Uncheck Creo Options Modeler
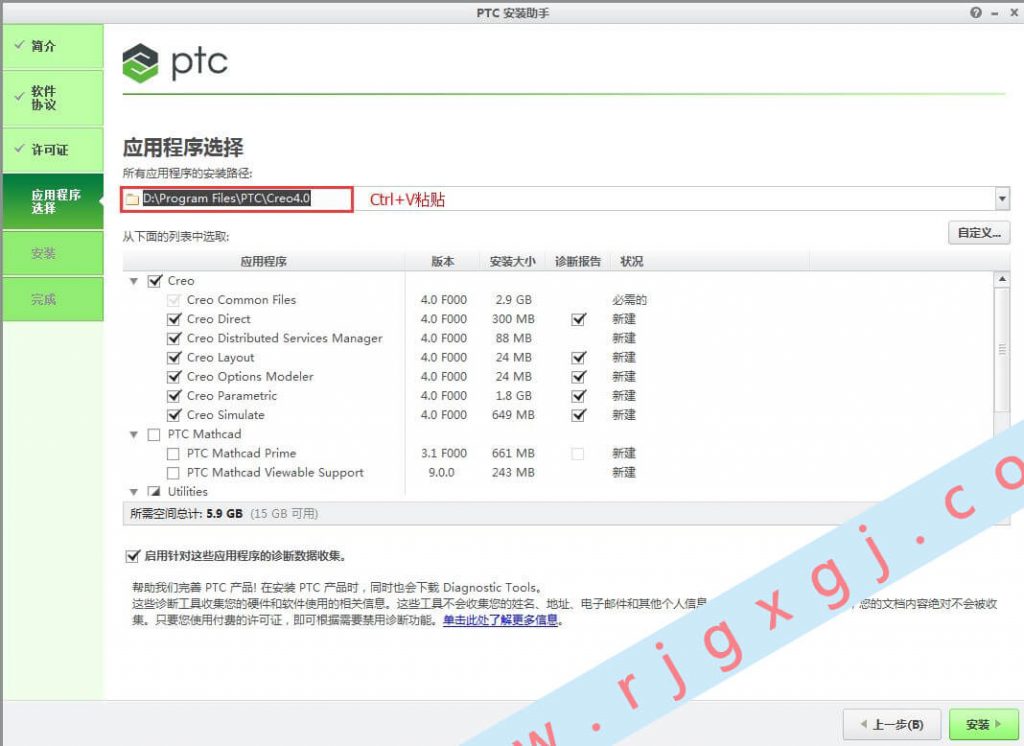1024x746 pixels. pyautogui.click(x=174, y=377)
